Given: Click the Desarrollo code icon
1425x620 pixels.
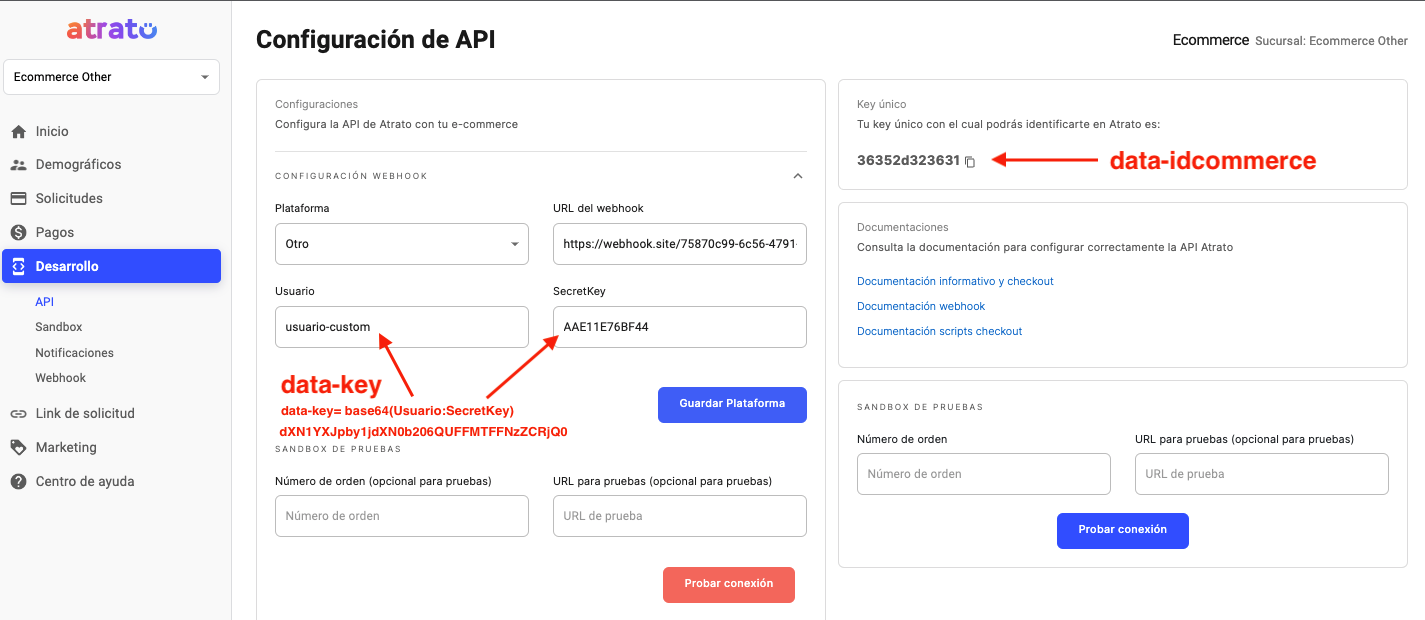Looking at the screenshot, I should [x=18, y=266].
